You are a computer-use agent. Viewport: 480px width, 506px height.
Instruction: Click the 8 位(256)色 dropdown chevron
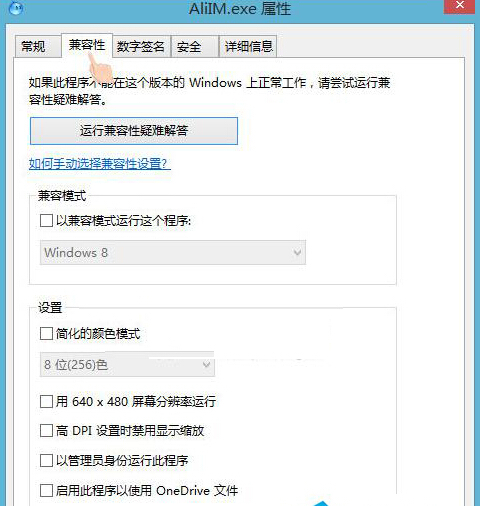(206, 364)
